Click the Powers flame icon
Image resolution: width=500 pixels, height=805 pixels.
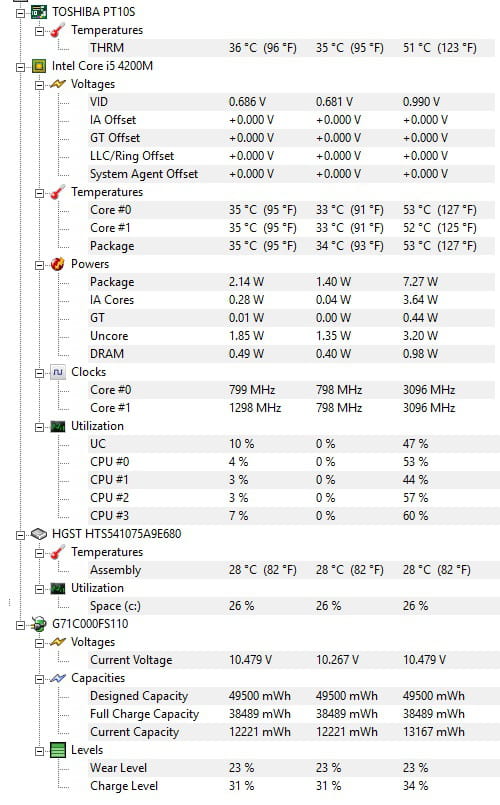(57, 264)
